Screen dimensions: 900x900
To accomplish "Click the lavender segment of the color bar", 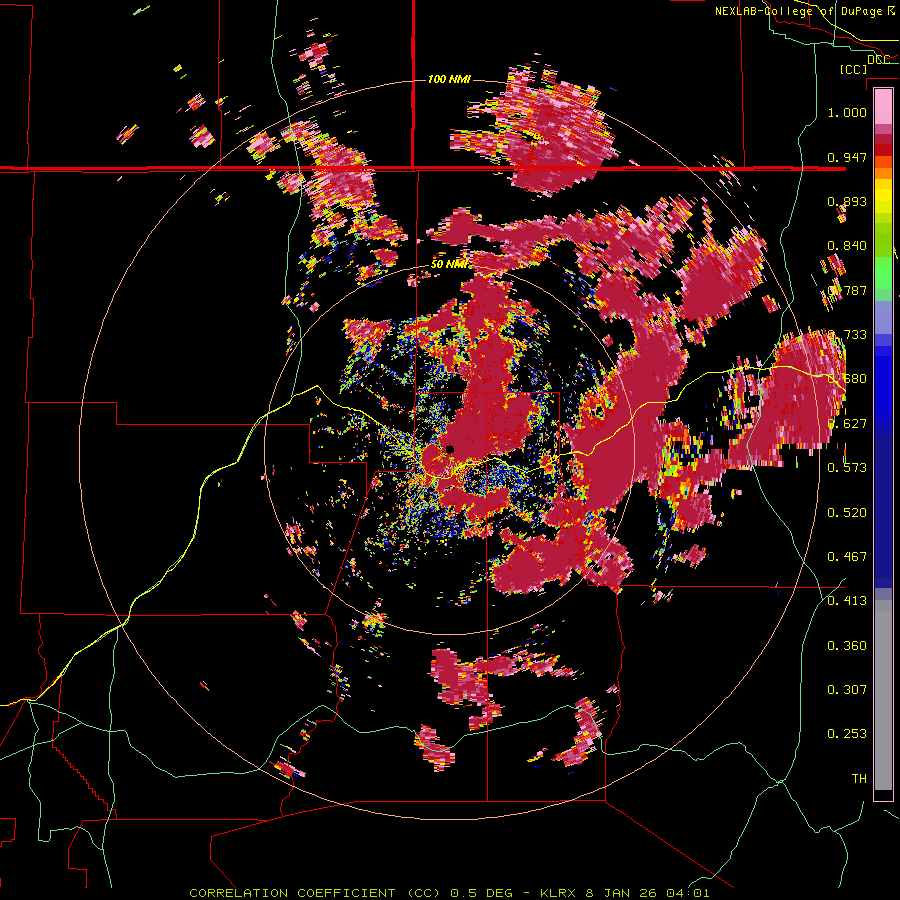I will 883,317.
